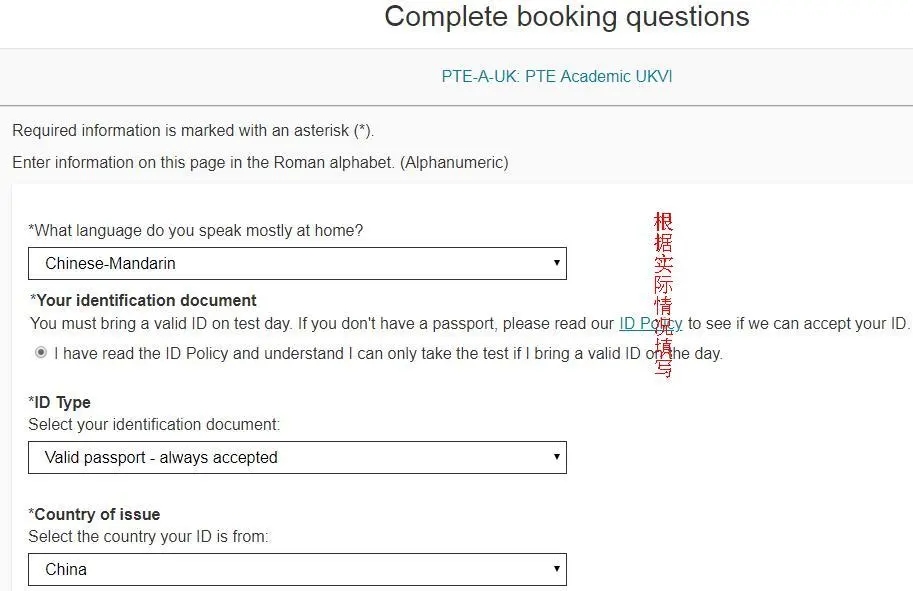Open the ID Policy link
913x591 pixels.
pos(650,323)
